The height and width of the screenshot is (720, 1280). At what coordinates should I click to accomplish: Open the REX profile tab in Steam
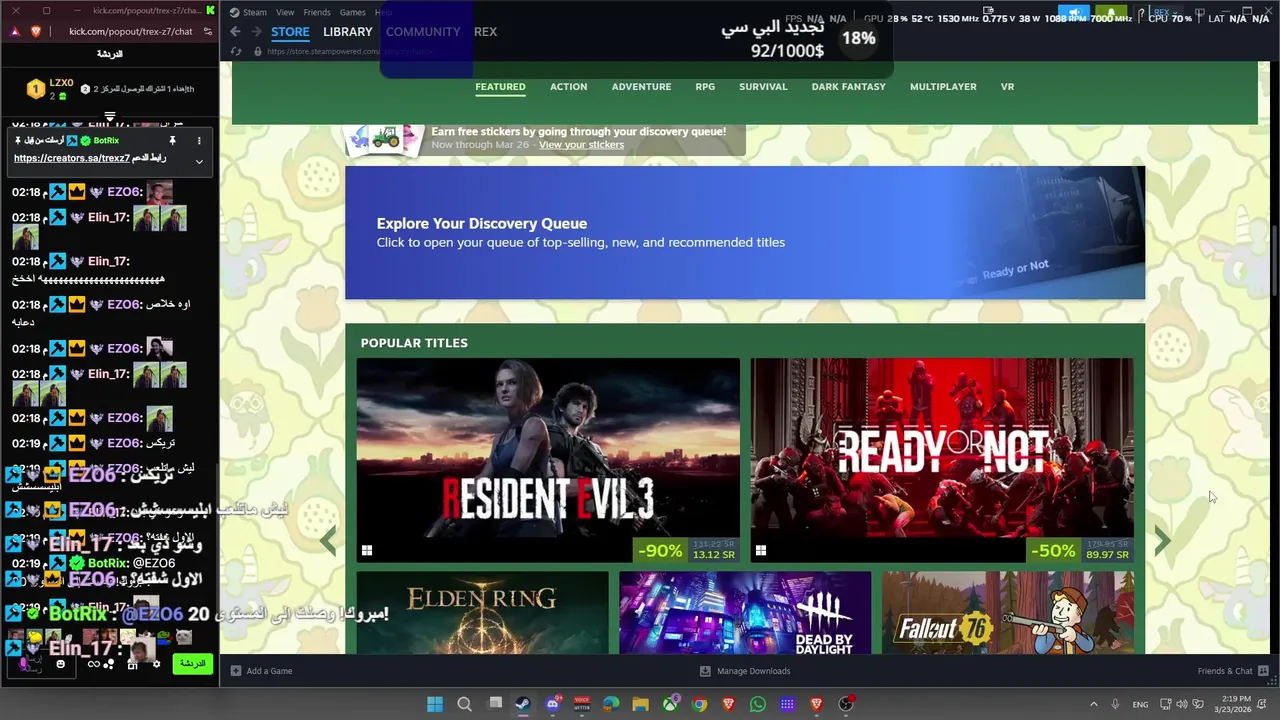click(485, 32)
